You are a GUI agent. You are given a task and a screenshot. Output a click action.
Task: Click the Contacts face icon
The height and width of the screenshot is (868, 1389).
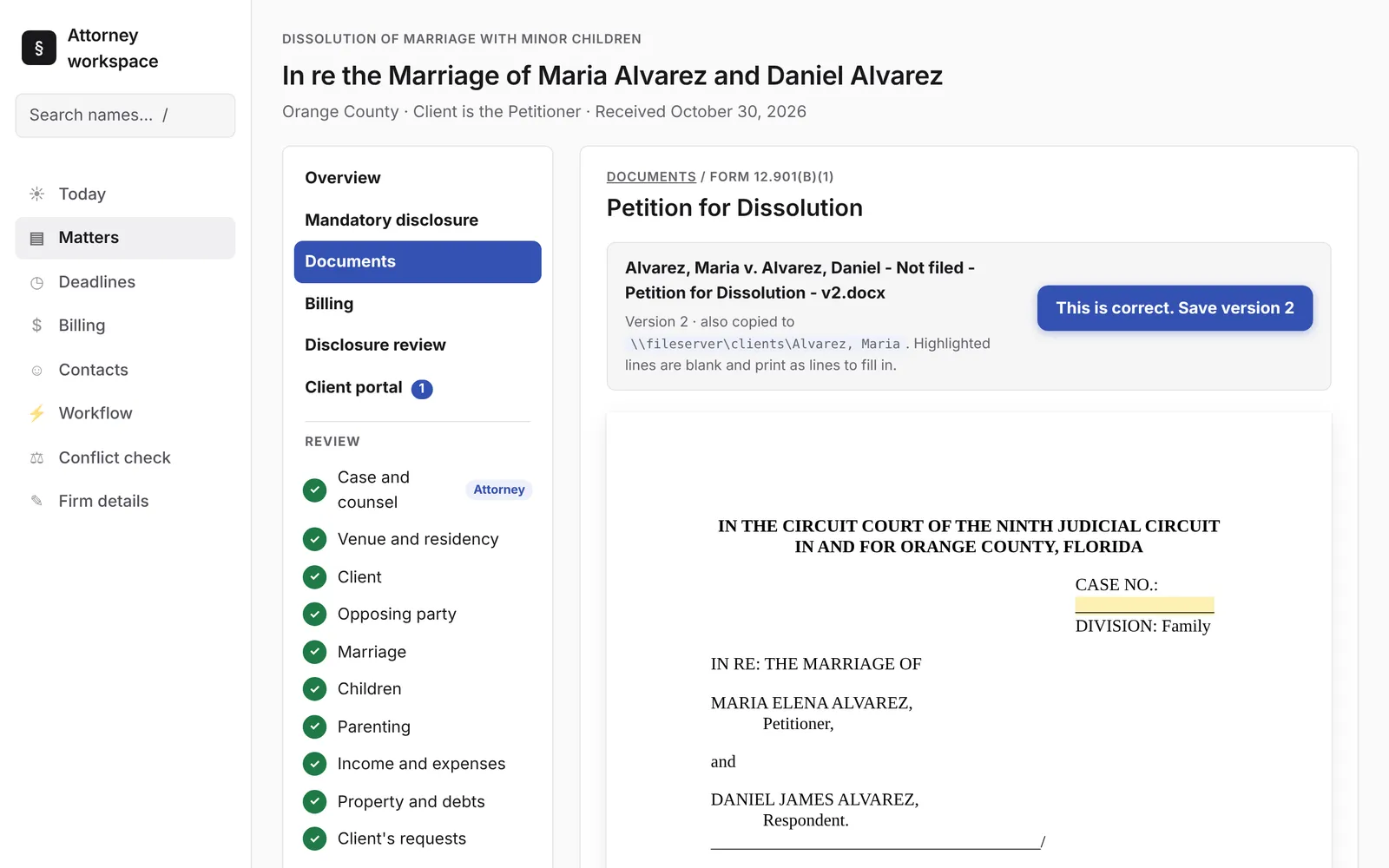36,370
